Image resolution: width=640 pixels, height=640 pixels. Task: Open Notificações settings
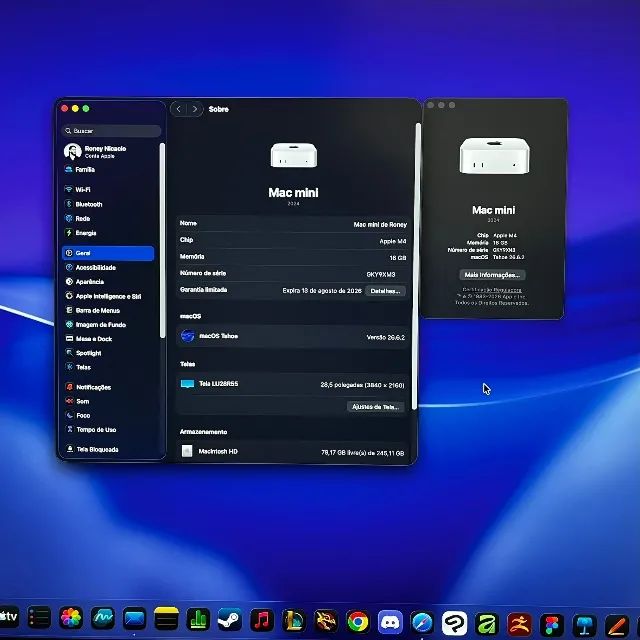(108, 387)
